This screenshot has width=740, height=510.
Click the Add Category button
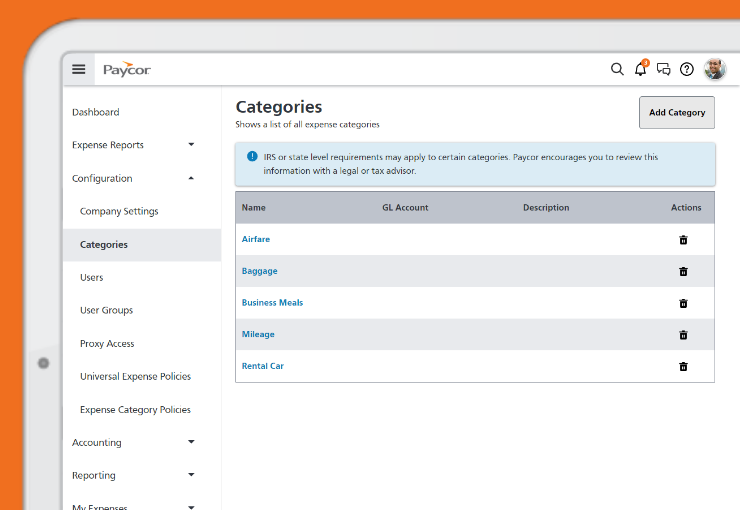[x=677, y=112]
